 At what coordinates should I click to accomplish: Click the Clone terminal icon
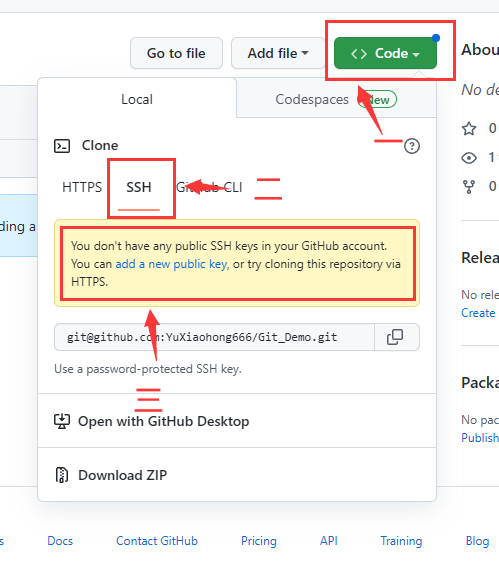point(62,146)
